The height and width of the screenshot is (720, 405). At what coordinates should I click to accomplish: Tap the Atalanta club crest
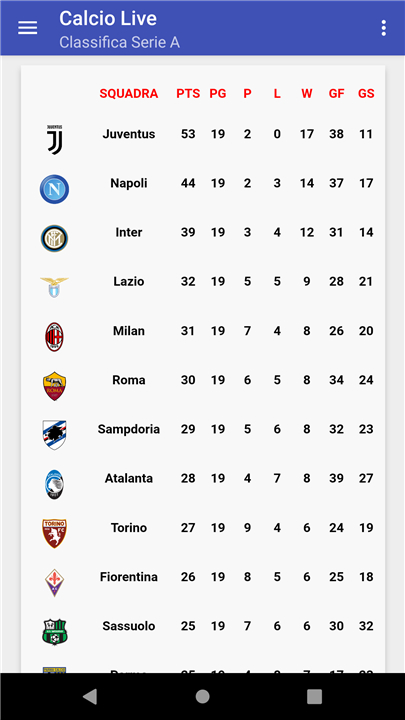(54, 484)
